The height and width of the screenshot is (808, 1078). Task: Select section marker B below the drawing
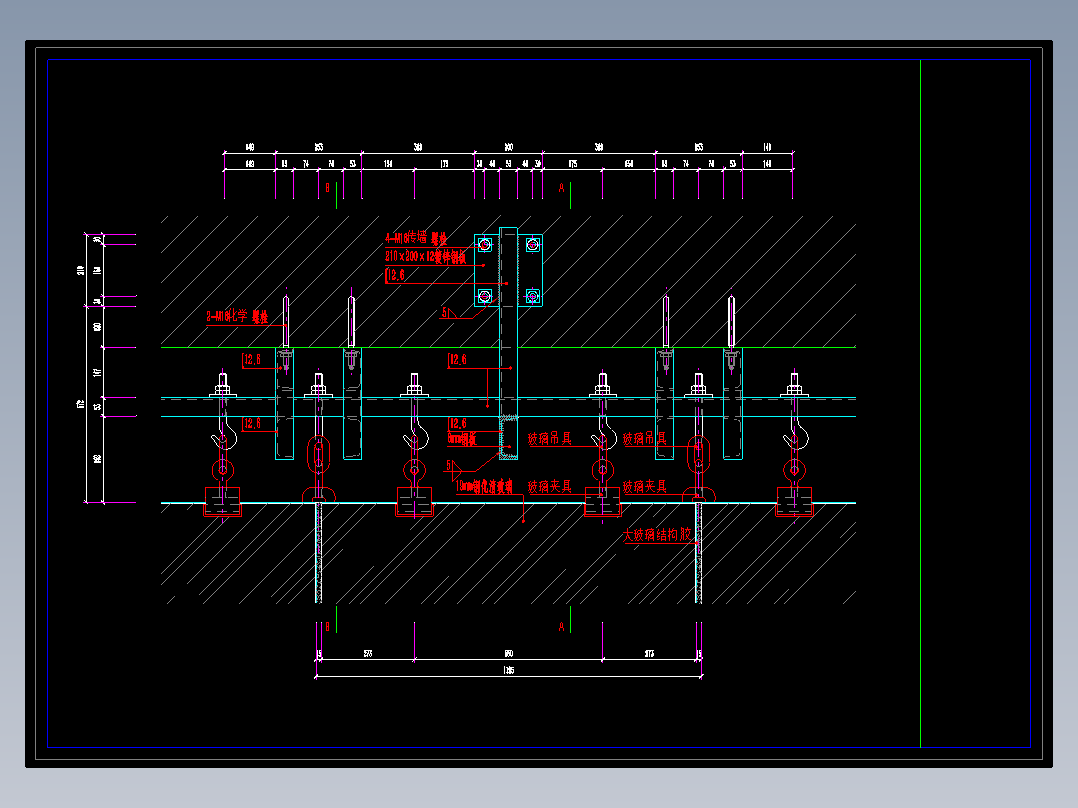pos(328,626)
